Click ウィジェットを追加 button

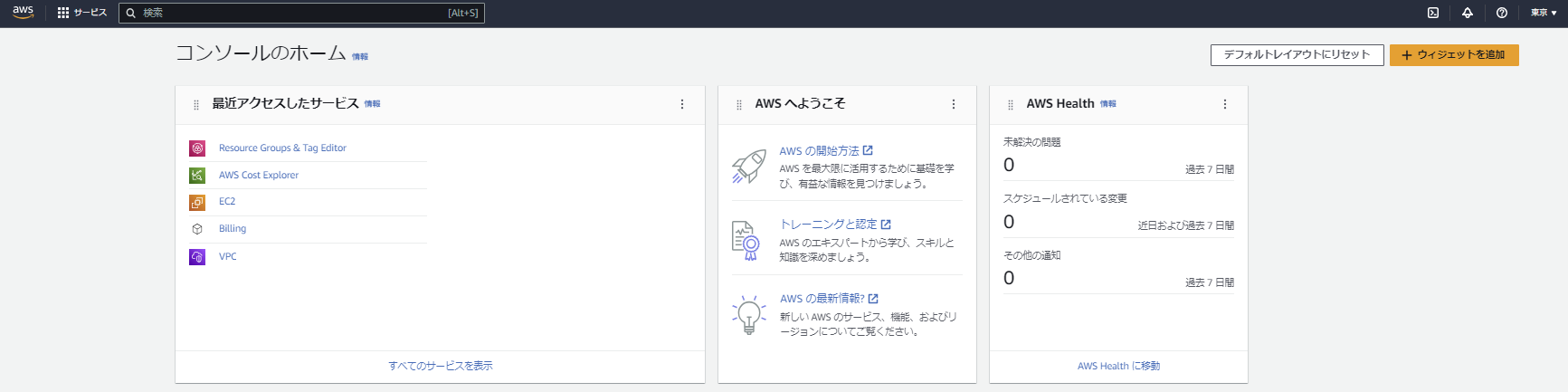[x=1454, y=55]
